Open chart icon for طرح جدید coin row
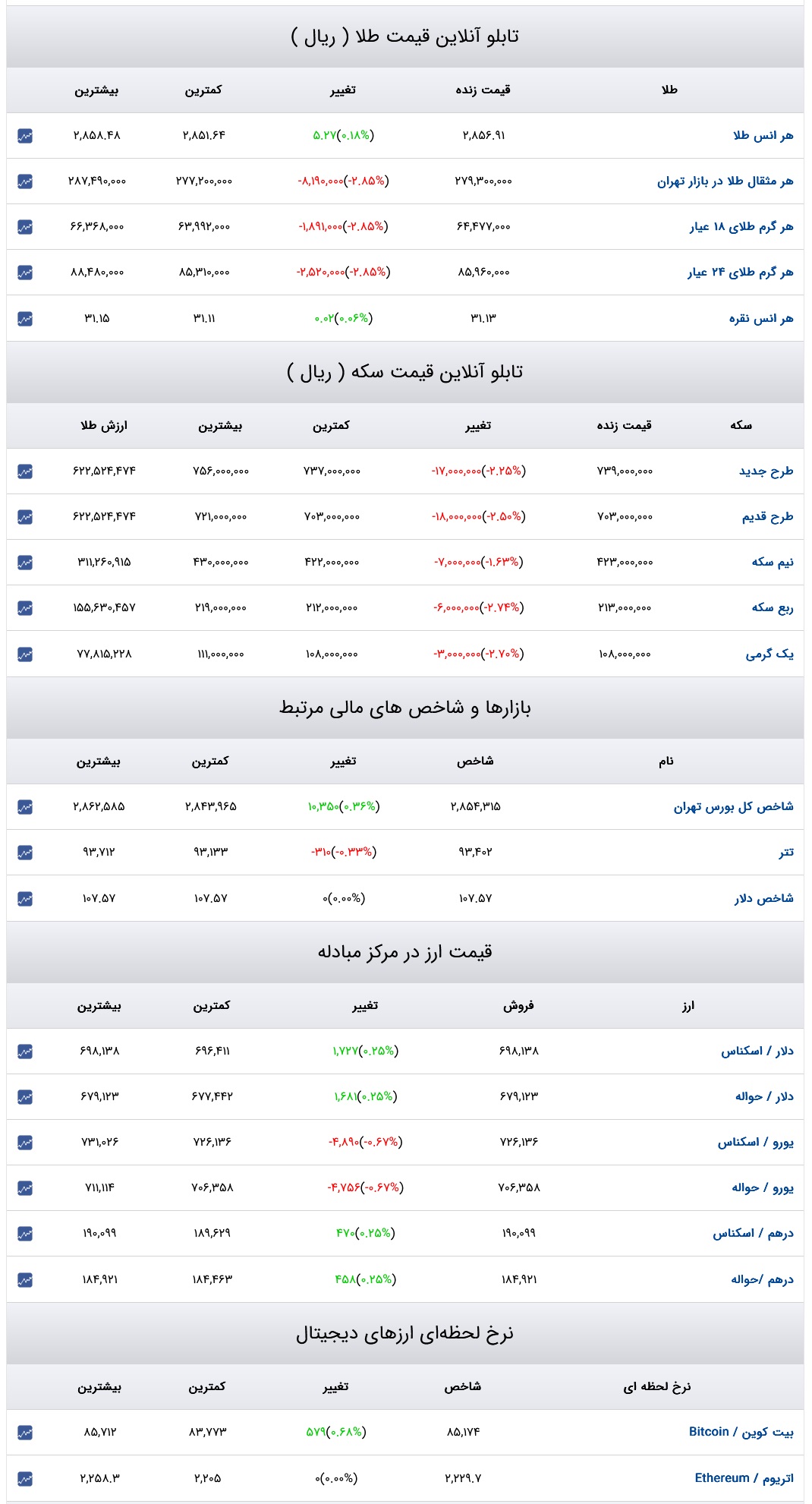 click(x=25, y=471)
